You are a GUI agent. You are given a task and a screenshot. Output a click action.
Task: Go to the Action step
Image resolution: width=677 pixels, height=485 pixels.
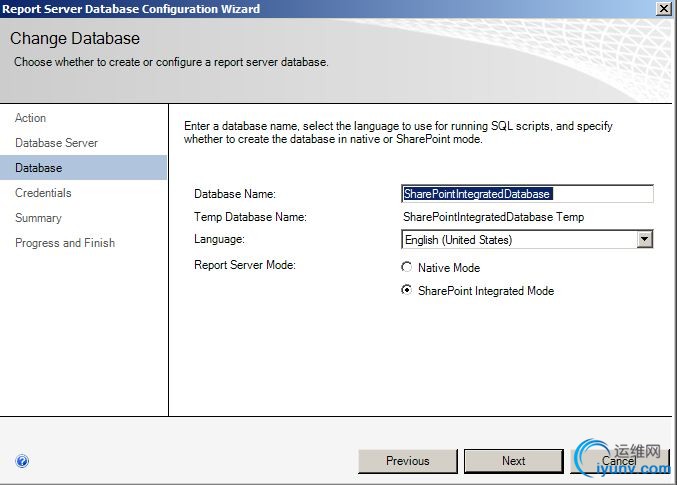pyautogui.click(x=30, y=118)
